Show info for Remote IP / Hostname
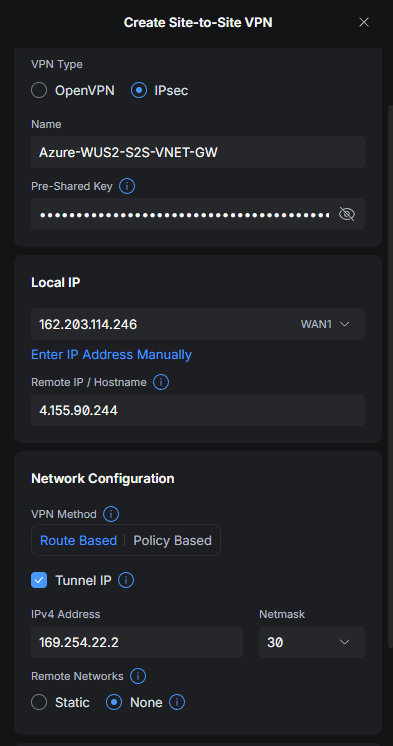 coord(161,382)
